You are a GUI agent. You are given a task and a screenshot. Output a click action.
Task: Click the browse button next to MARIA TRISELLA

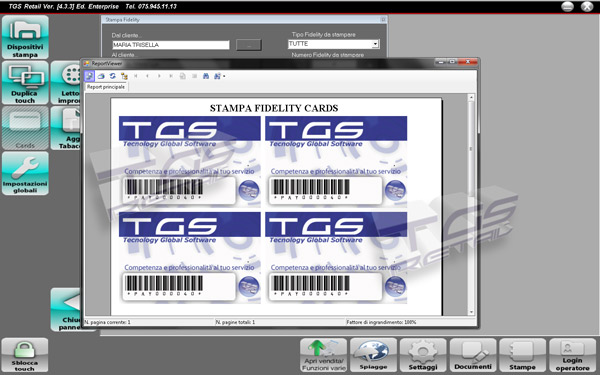(249, 45)
